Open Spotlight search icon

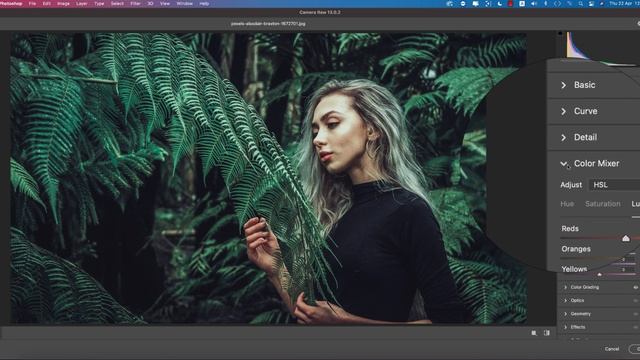(x=581, y=4)
